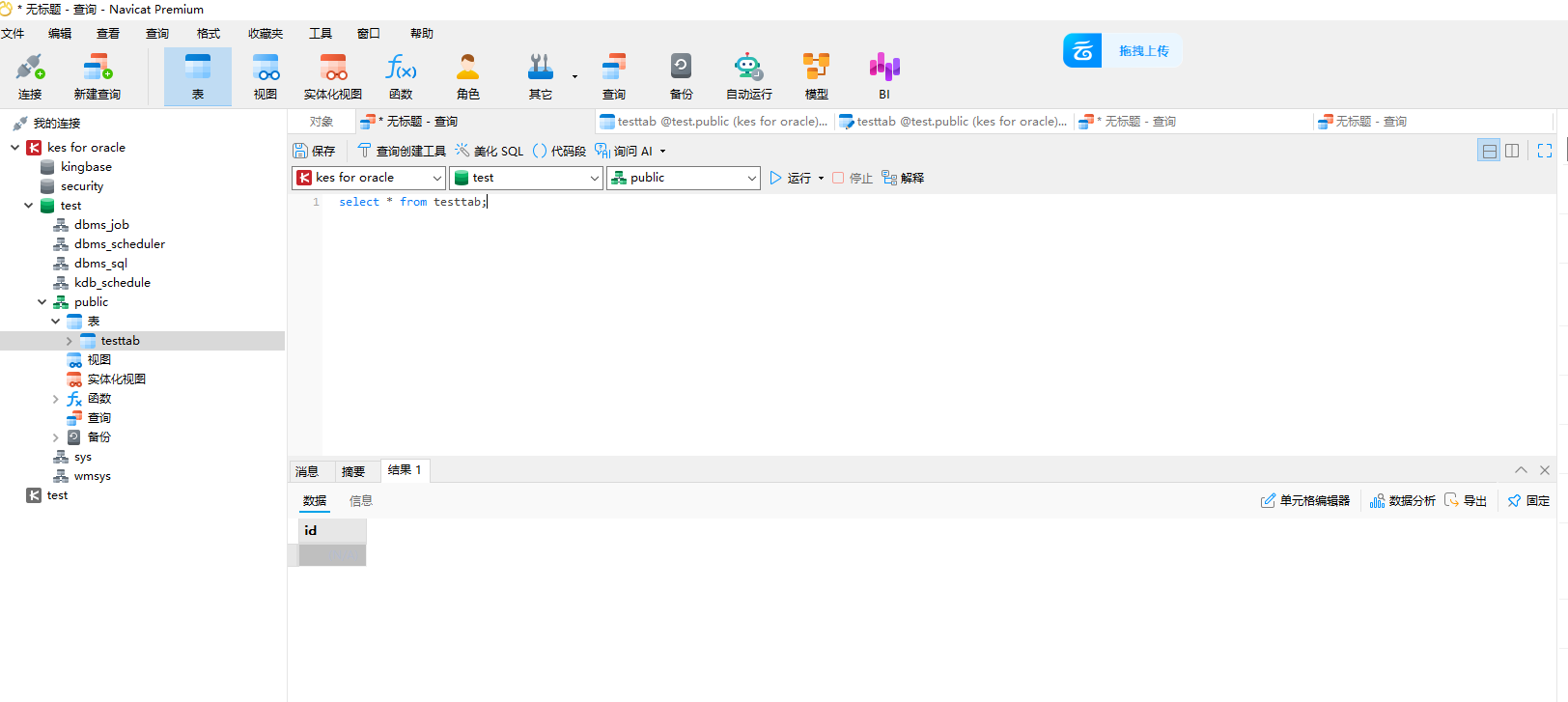
Task: Switch to the 对象 tab
Action: point(322,122)
